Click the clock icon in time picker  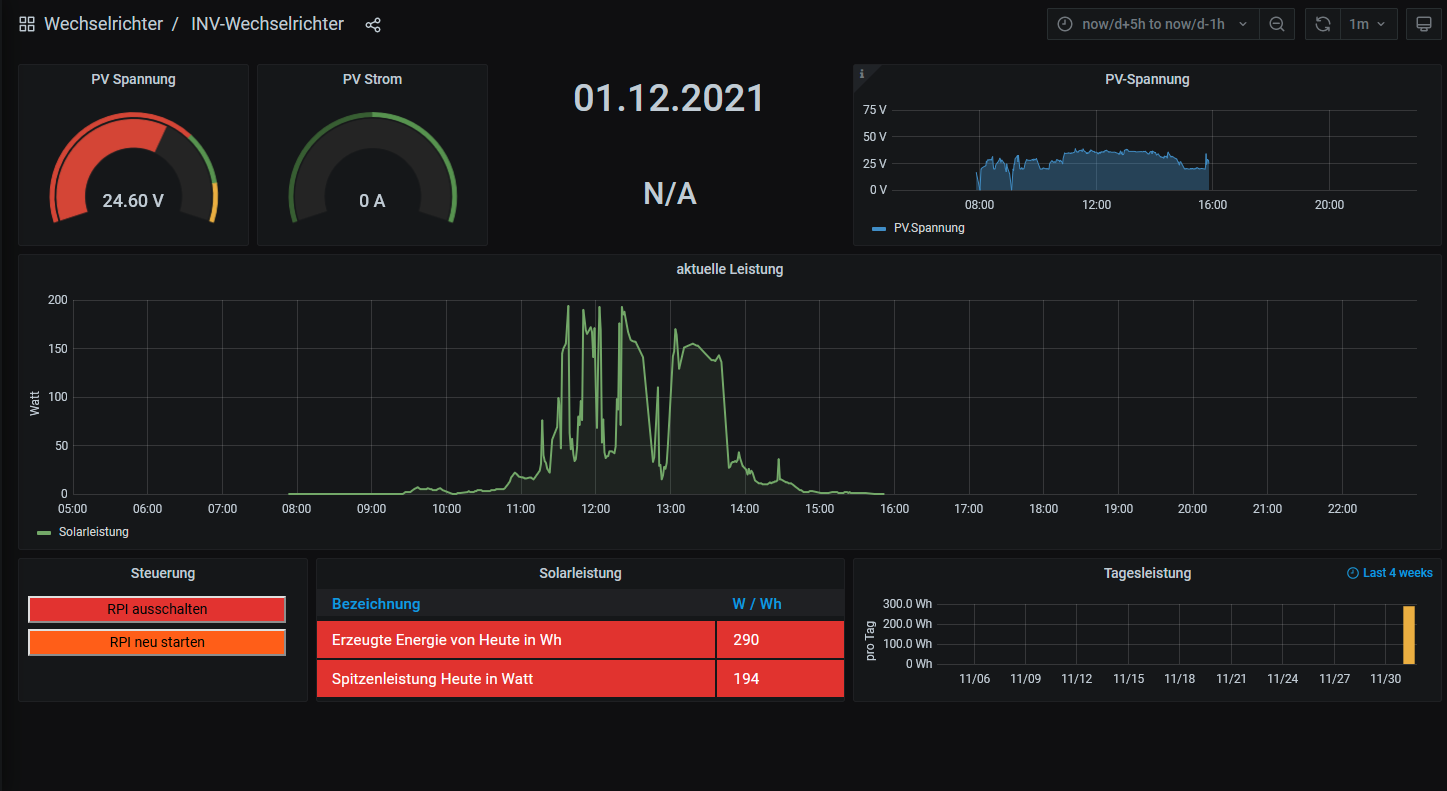[1065, 24]
